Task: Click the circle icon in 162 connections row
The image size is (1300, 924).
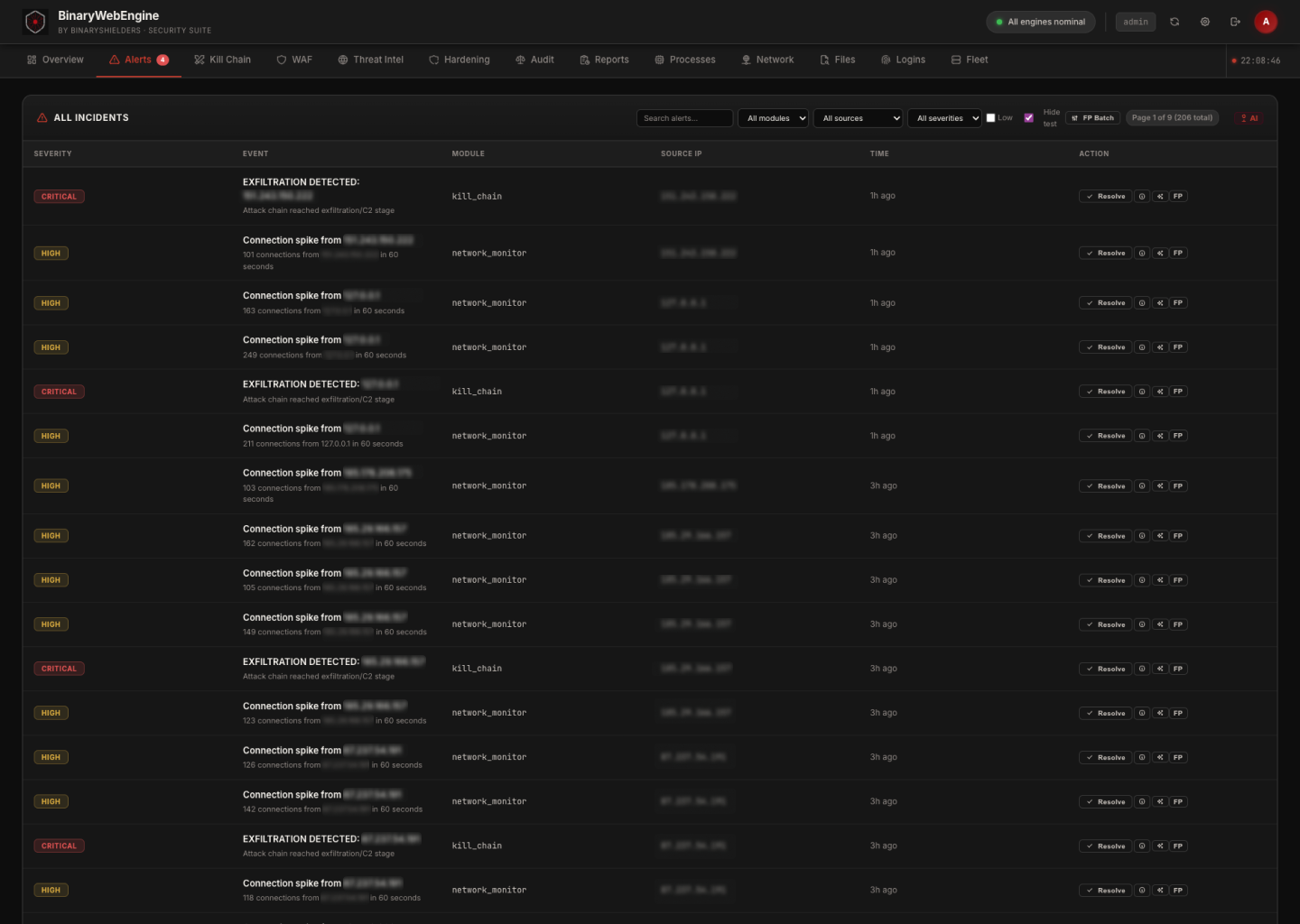Action: click(x=1142, y=536)
